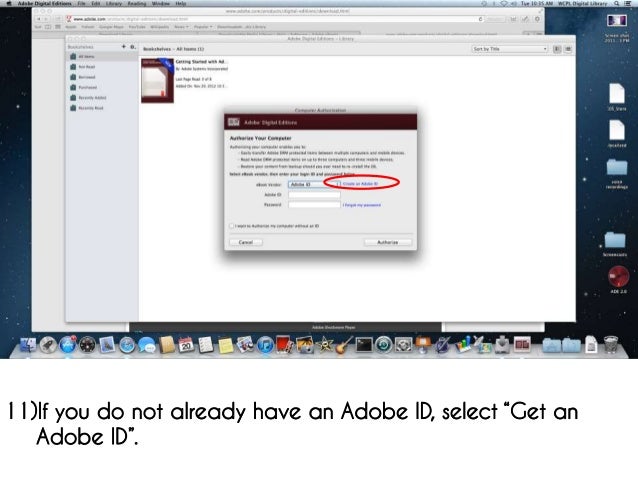This screenshot has width=638, height=479.
Task: Open the News bookmarks dropdown in Safari
Action: 181,27
